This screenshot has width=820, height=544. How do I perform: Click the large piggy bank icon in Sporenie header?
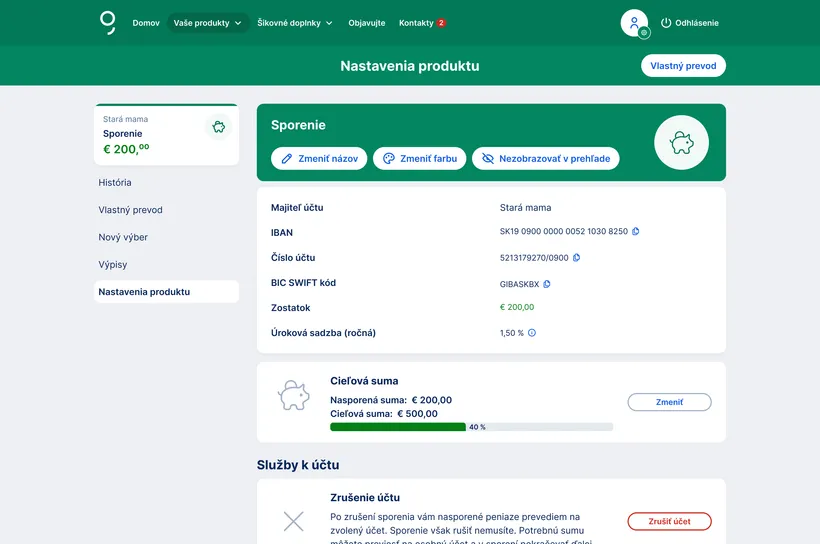click(x=681, y=143)
